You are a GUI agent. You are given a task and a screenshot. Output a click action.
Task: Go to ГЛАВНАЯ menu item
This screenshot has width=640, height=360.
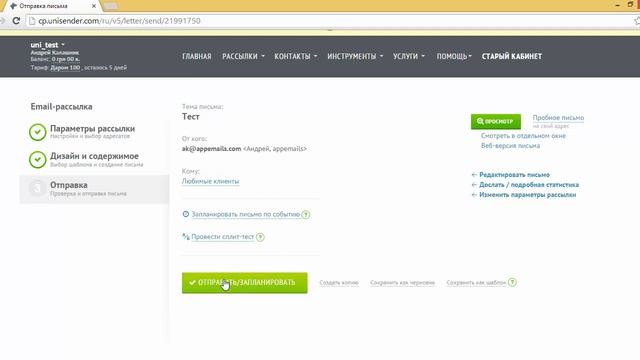197,56
